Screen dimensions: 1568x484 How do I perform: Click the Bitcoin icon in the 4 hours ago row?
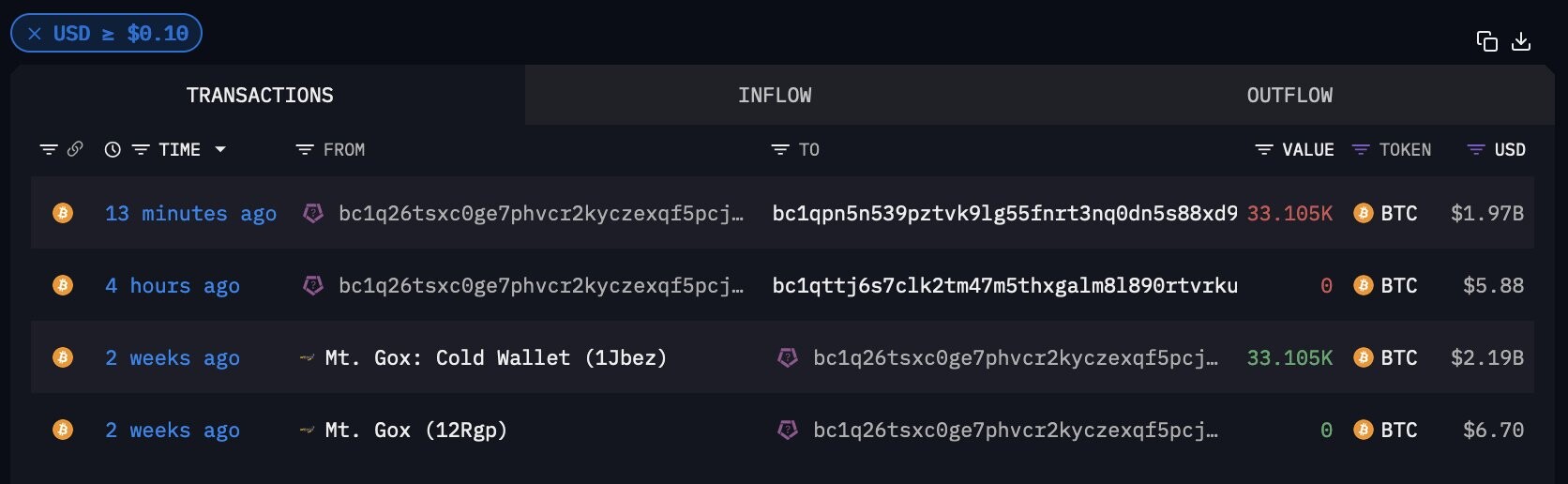[63, 285]
